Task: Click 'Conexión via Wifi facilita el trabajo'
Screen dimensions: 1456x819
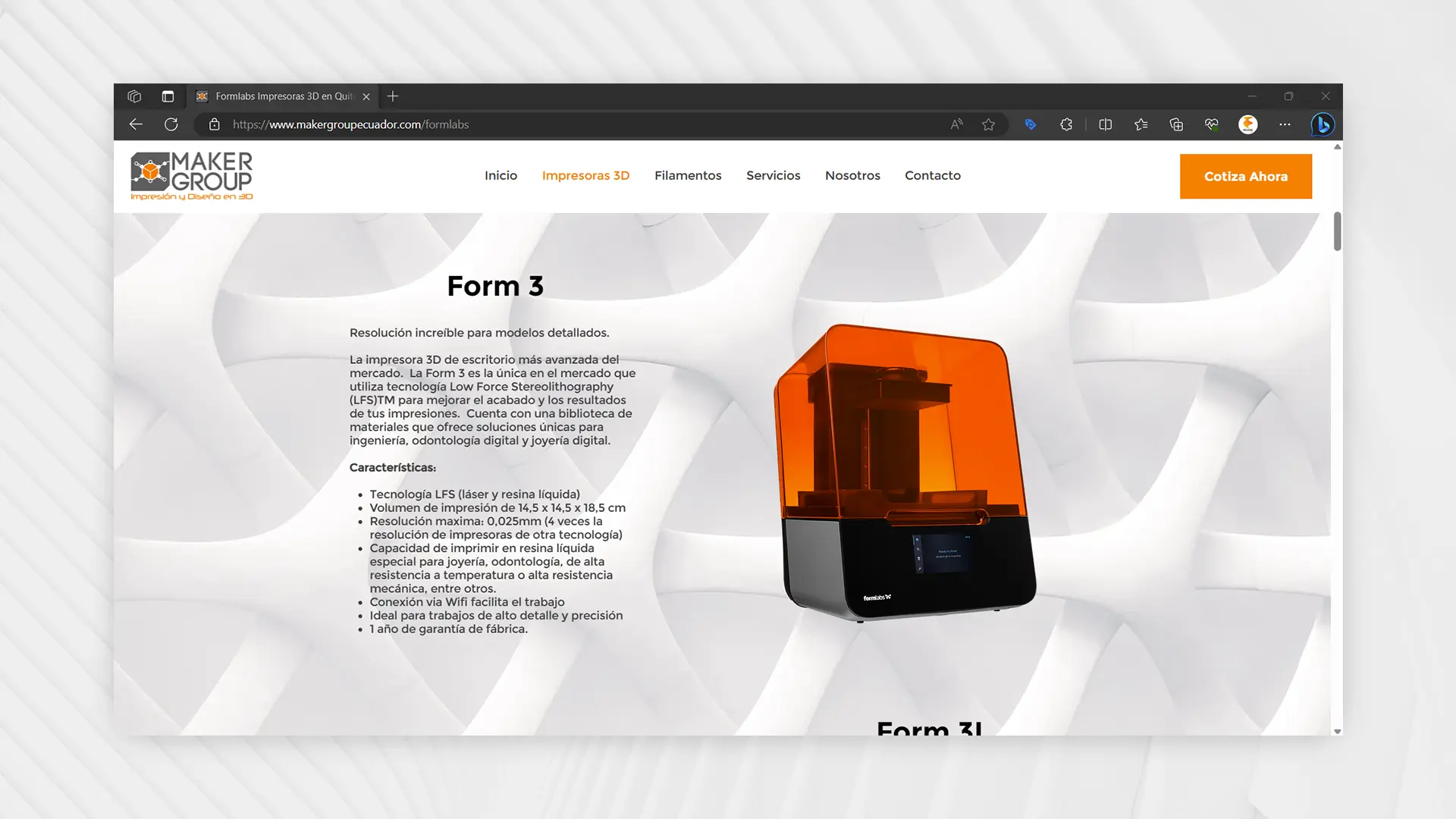Action: pos(467,602)
